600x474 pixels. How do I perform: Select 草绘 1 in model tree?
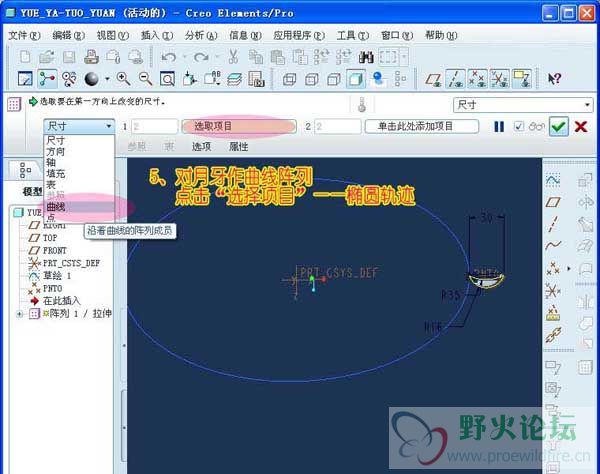[x=50, y=275]
